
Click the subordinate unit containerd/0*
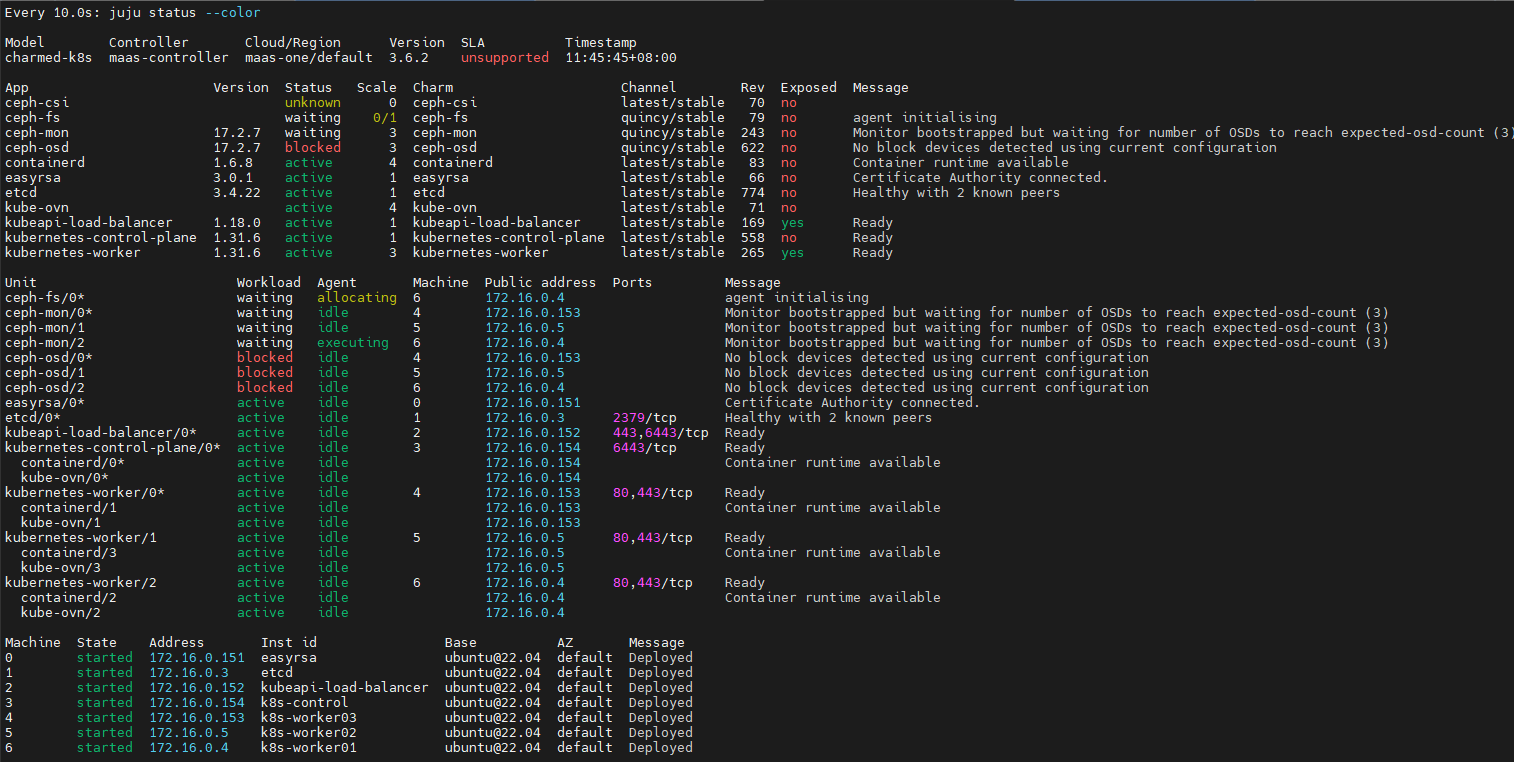[x=73, y=462]
